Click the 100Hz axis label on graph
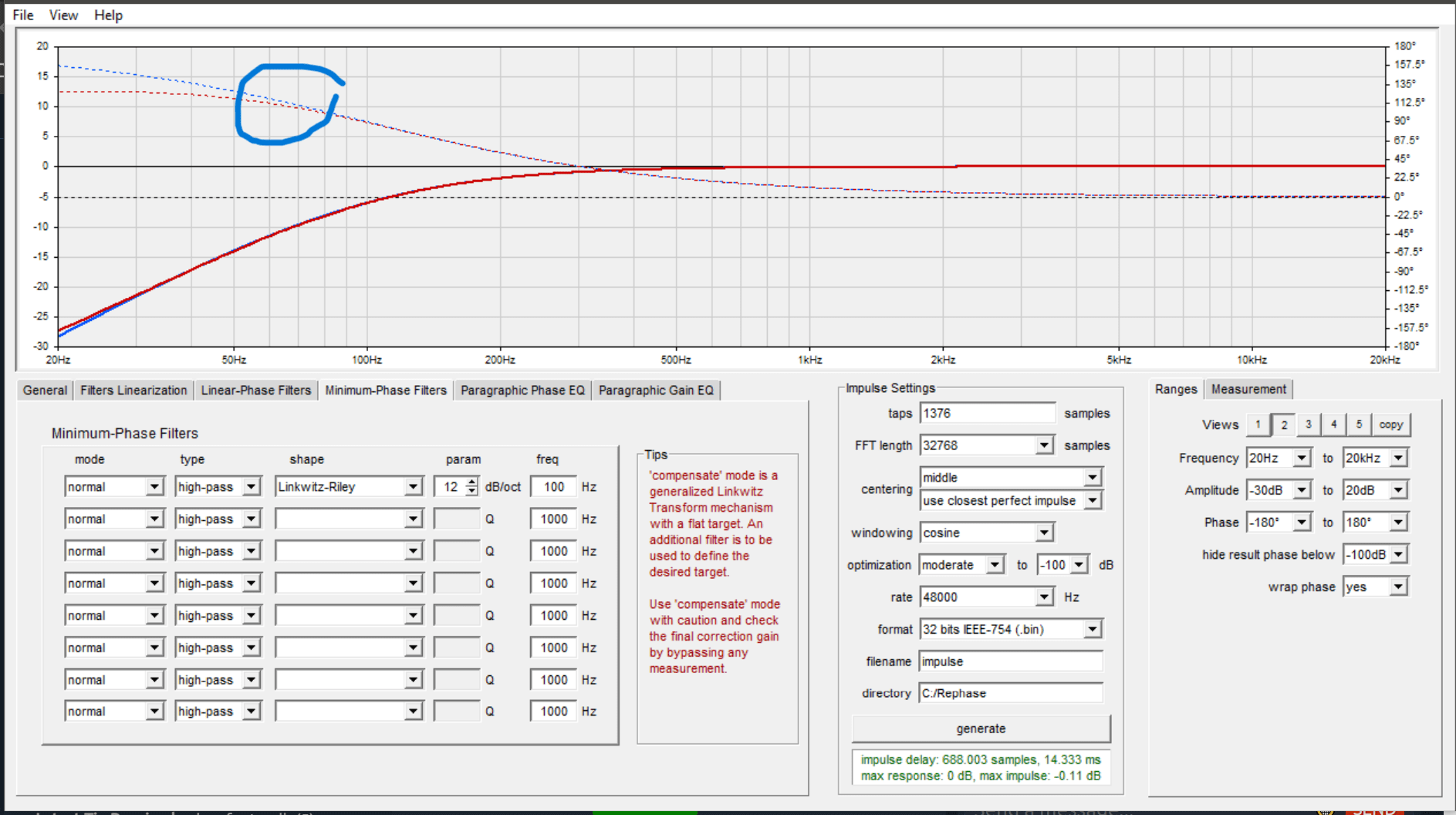The image size is (1456, 815). pos(367,360)
